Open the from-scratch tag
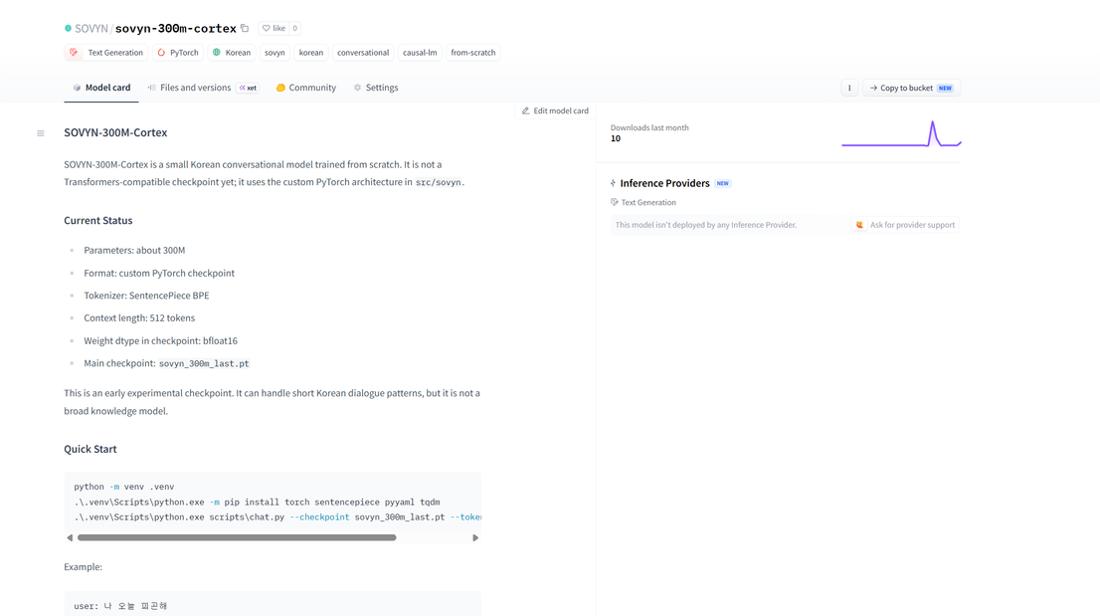Viewport: 1100px width, 616px height. [x=473, y=53]
